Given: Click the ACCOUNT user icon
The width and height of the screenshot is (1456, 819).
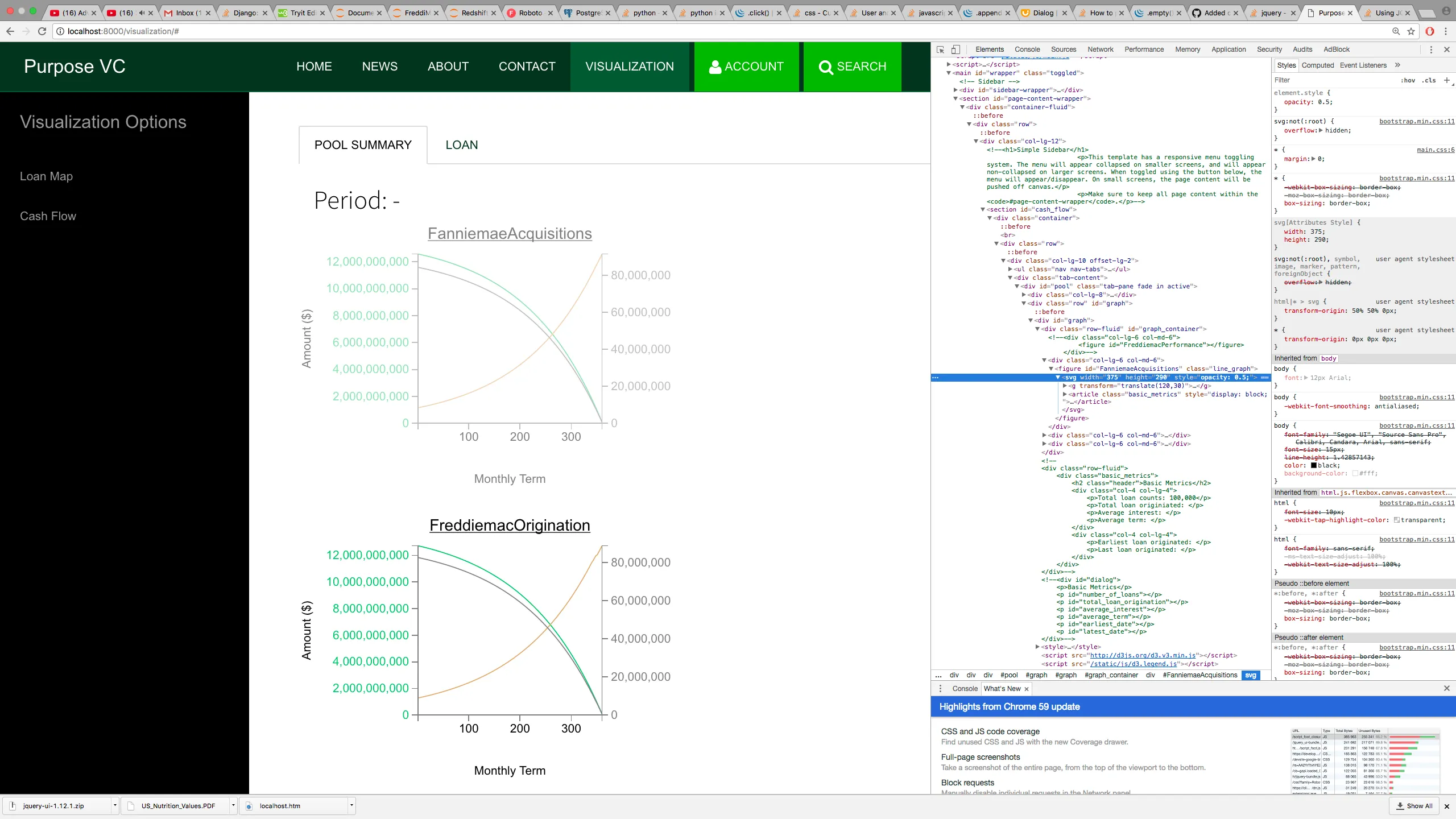Looking at the screenshot, I should (x=715, y=67).
